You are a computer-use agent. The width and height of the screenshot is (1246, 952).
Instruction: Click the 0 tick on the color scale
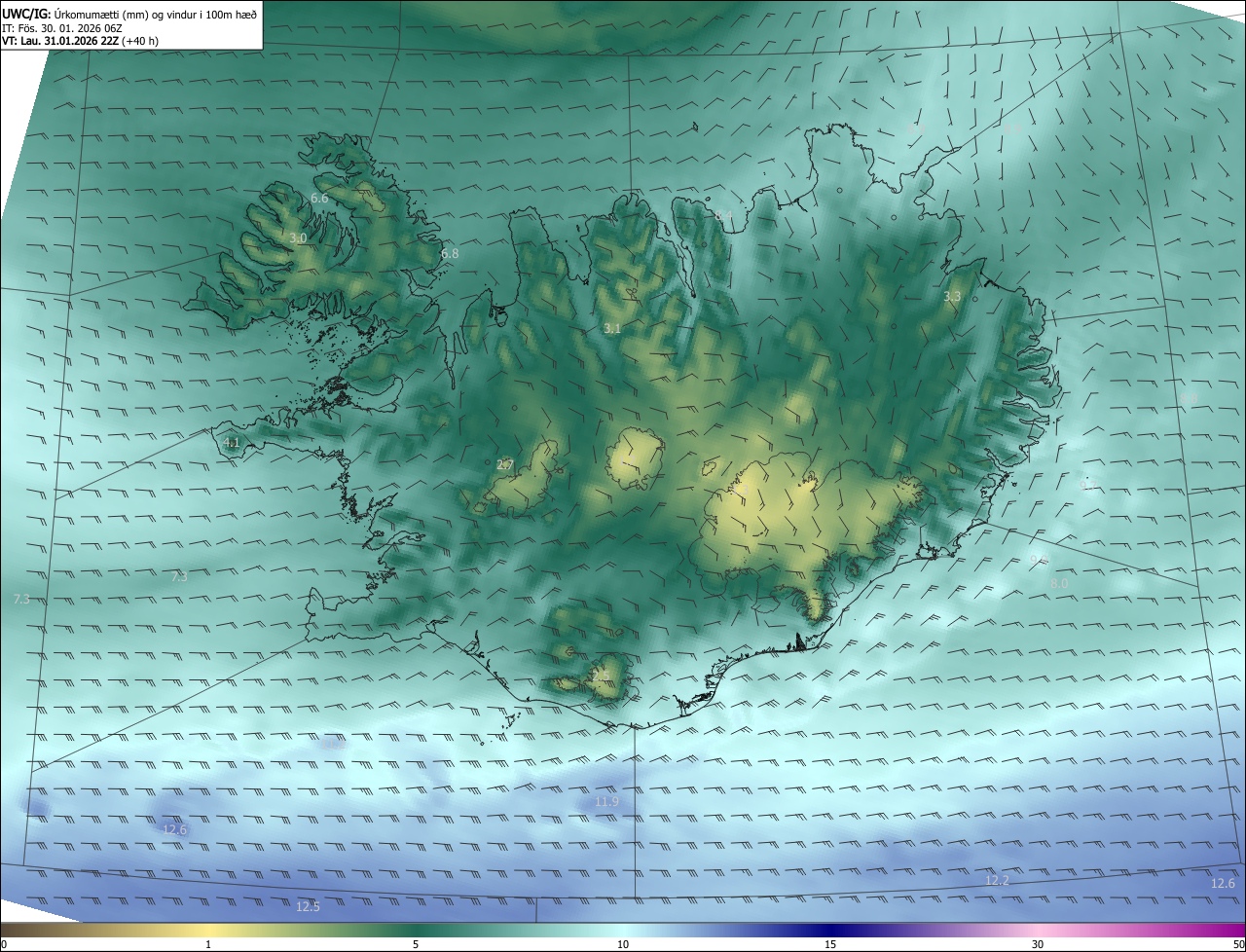click(4, 944)
